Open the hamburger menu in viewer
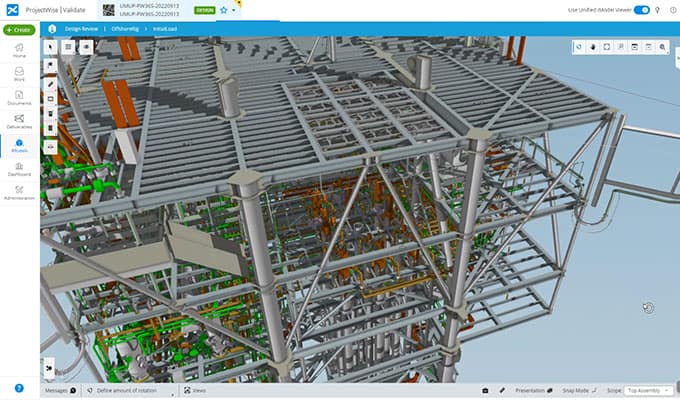The width and height of the screenshot is (680, 400). tap(68, 47)
